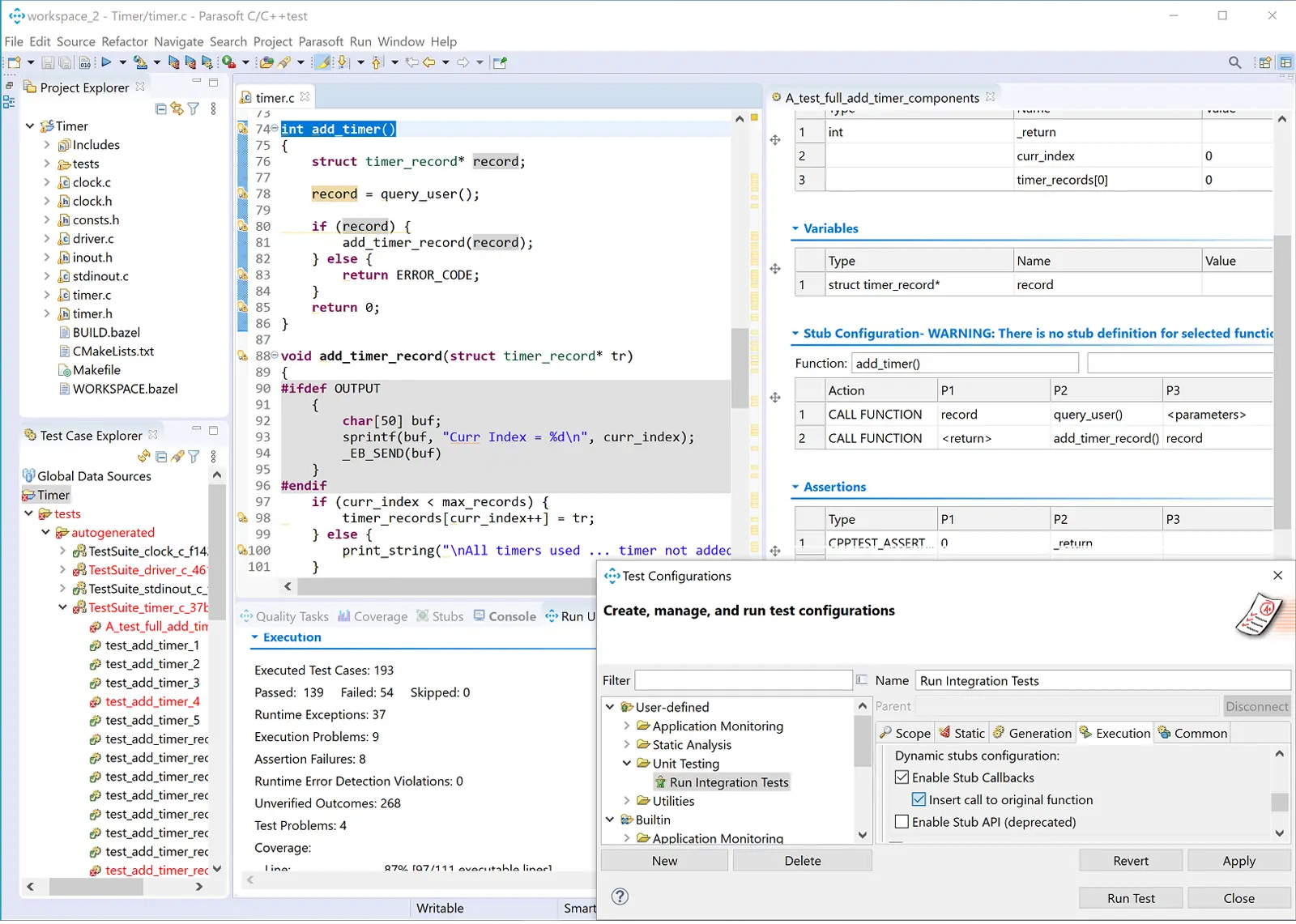Screen dimensions: 1296x924
Task: Click the Function field showing add_timer()
Action: [x=965, y=363]
